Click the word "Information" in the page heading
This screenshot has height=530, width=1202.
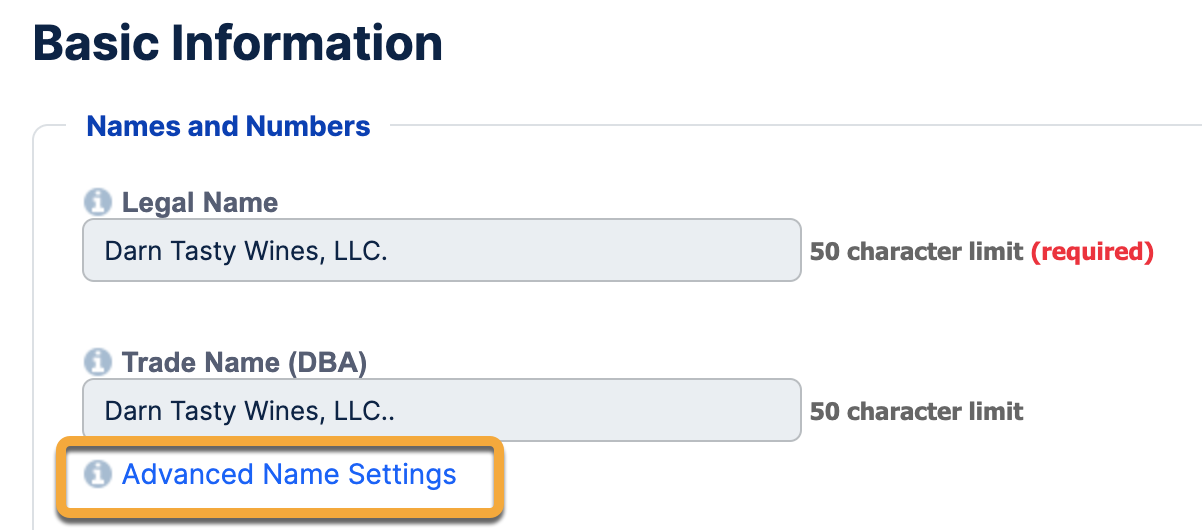pyautogui.click(x=314, y=44)
